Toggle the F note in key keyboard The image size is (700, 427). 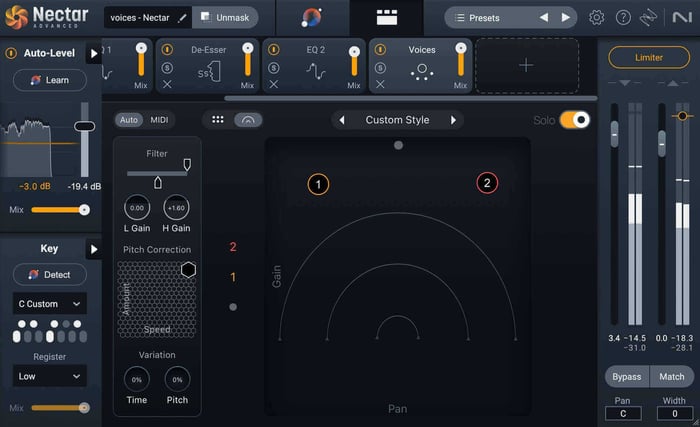coord(50,336)
